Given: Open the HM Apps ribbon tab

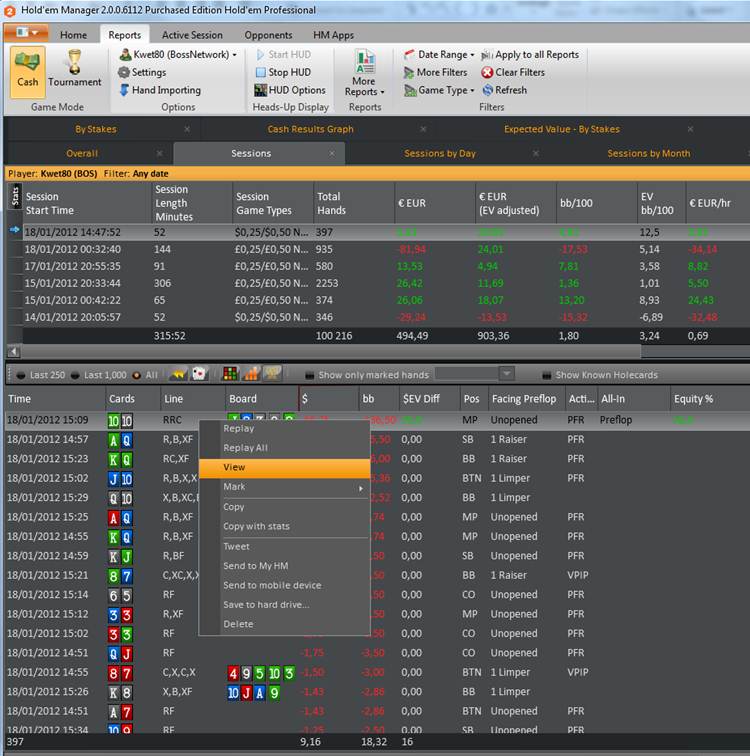Looking at the screenshot, I should (x=333, y=35).
